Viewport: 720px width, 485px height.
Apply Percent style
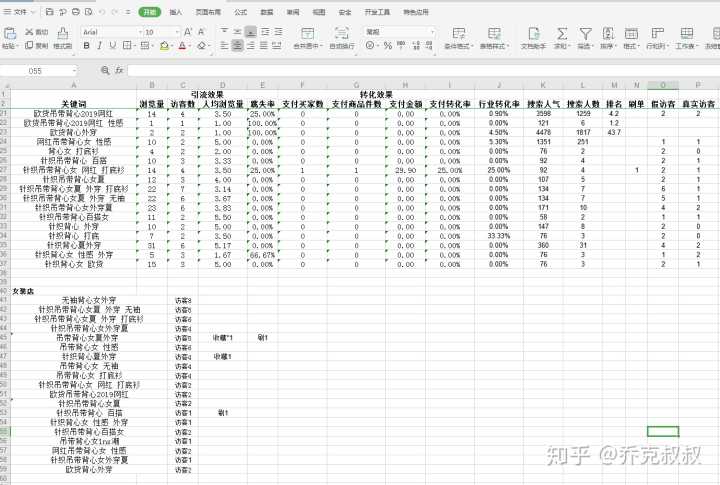click(388, 45)
